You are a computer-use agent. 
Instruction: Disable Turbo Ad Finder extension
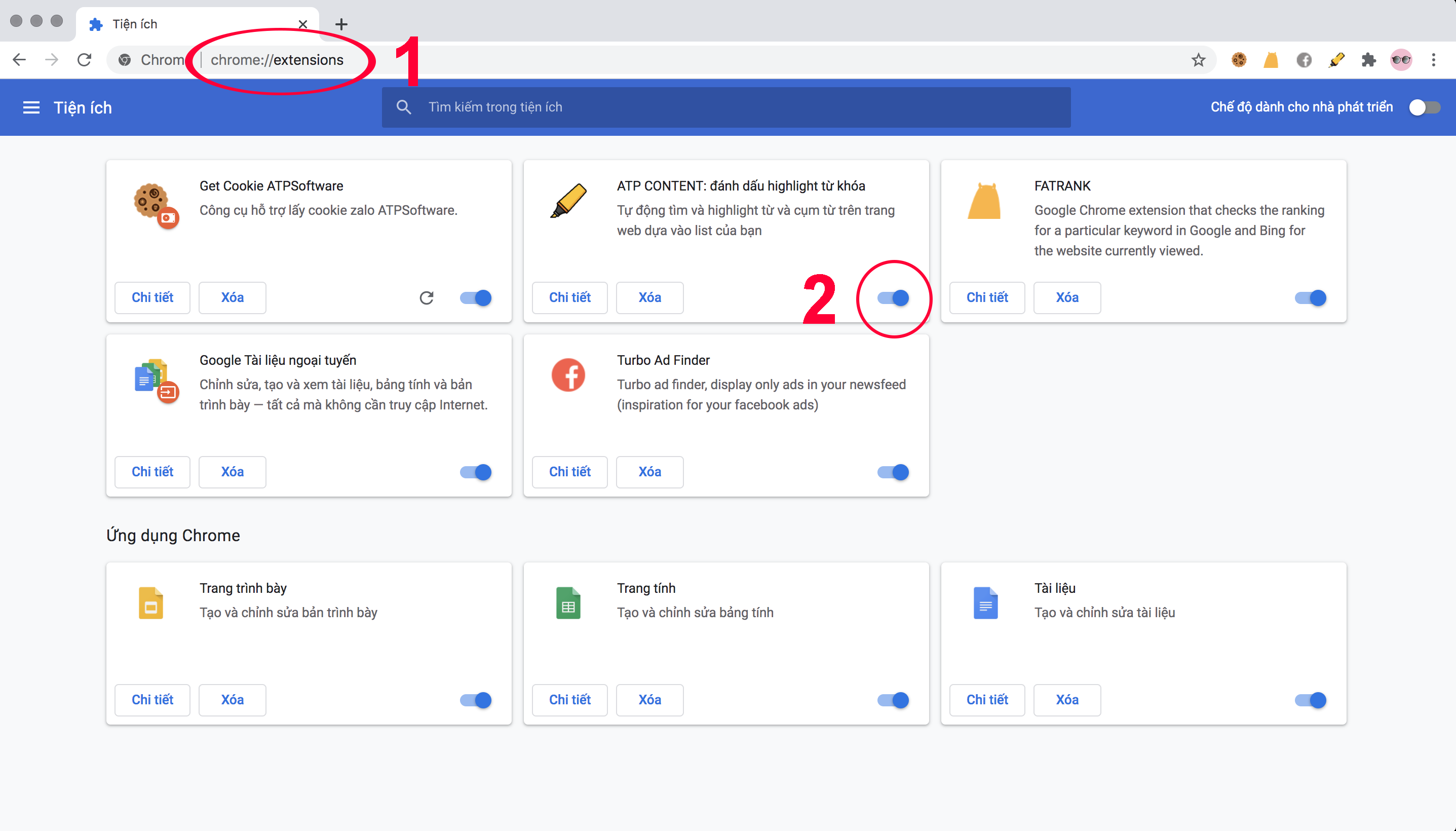(893, 472)
